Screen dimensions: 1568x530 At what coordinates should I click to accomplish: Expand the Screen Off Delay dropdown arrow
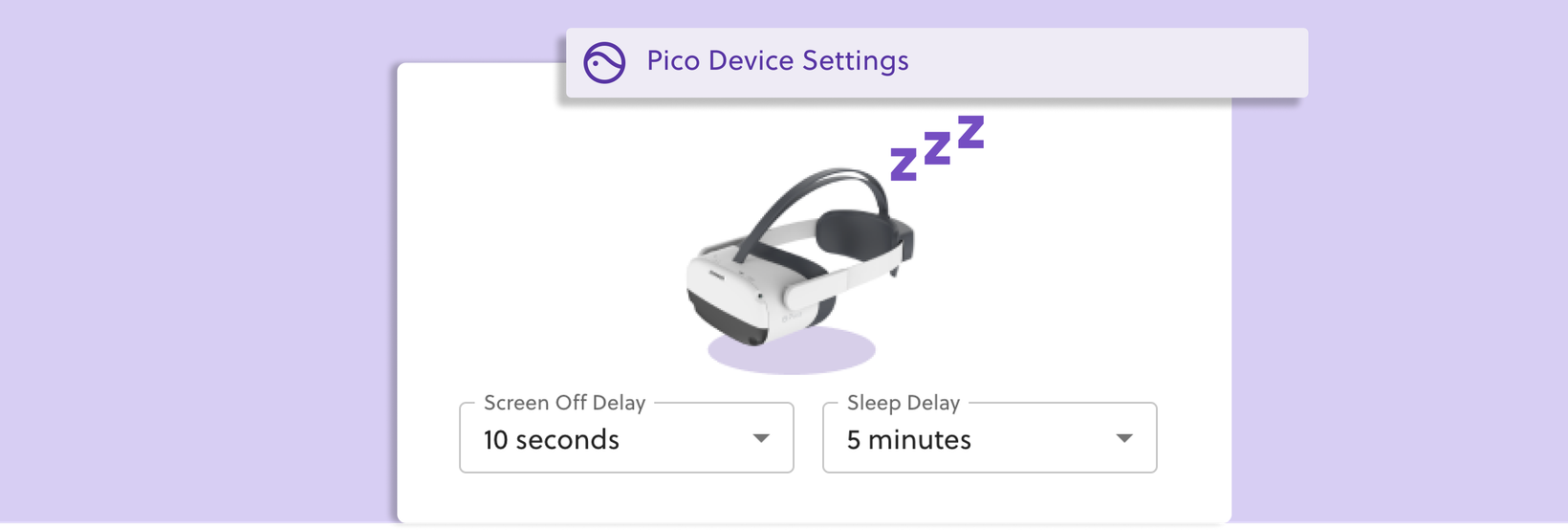(x=761, y=438)
